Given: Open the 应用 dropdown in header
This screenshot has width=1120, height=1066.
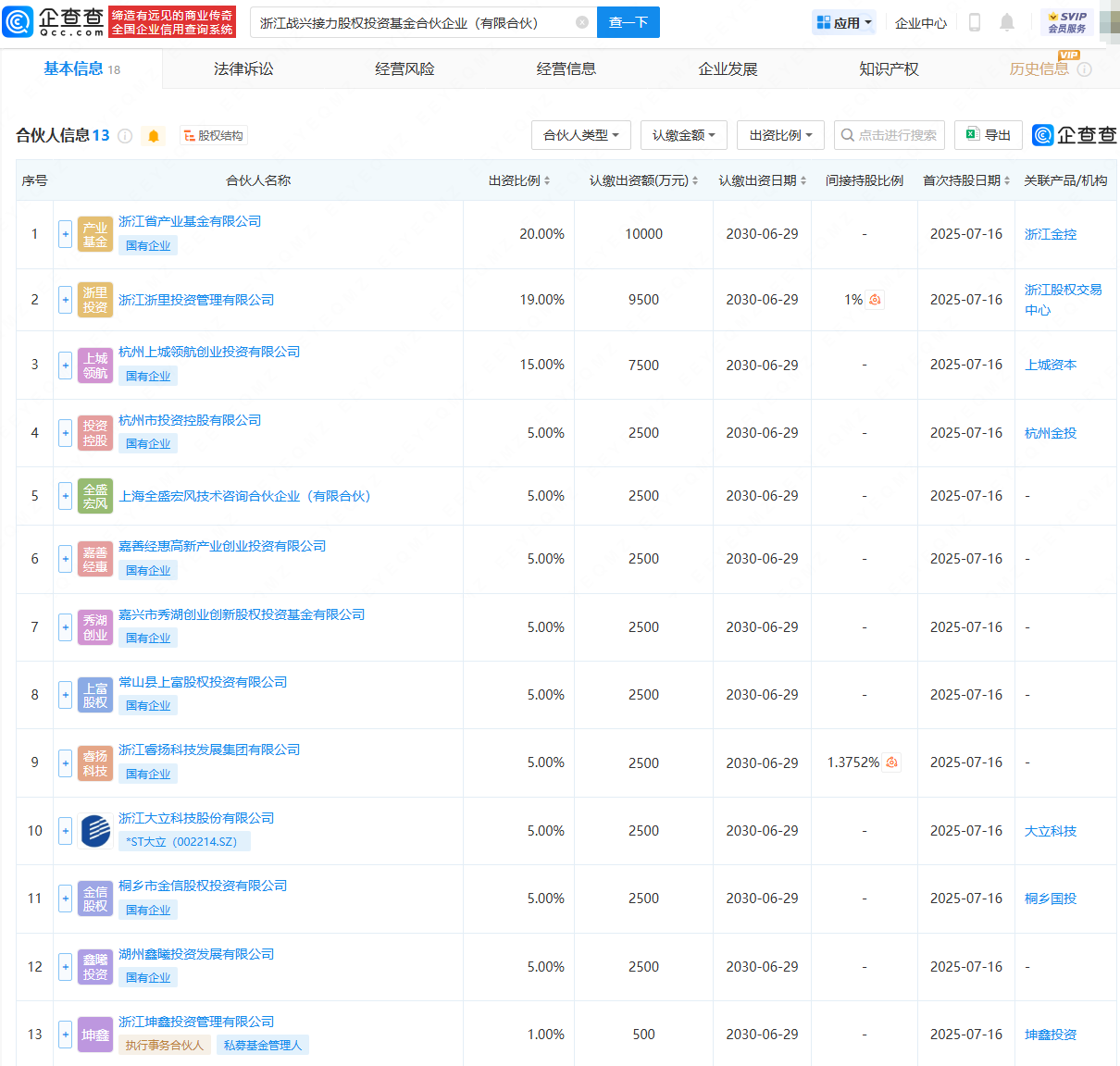Looking at the screenshot, I should pos(844,22).
